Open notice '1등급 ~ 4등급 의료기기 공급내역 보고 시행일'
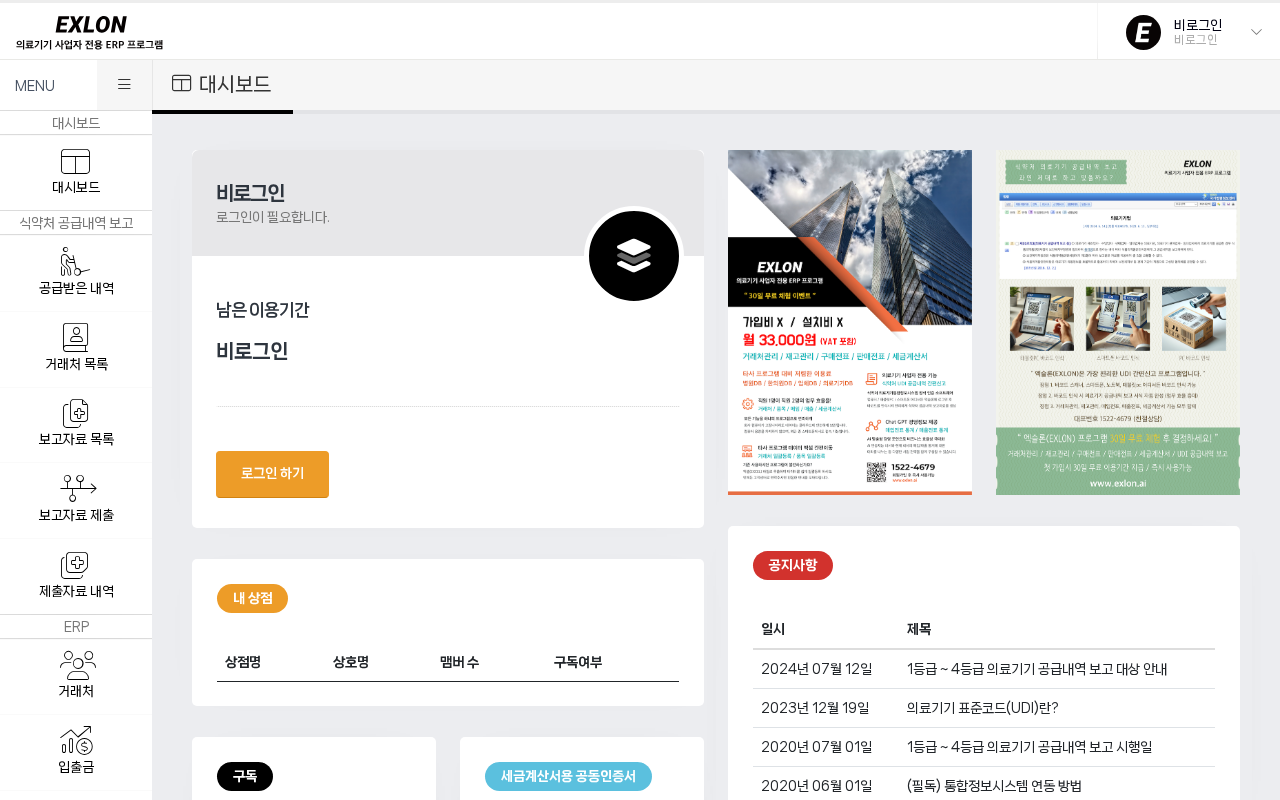1280x800 pixels. (1030, 747)
